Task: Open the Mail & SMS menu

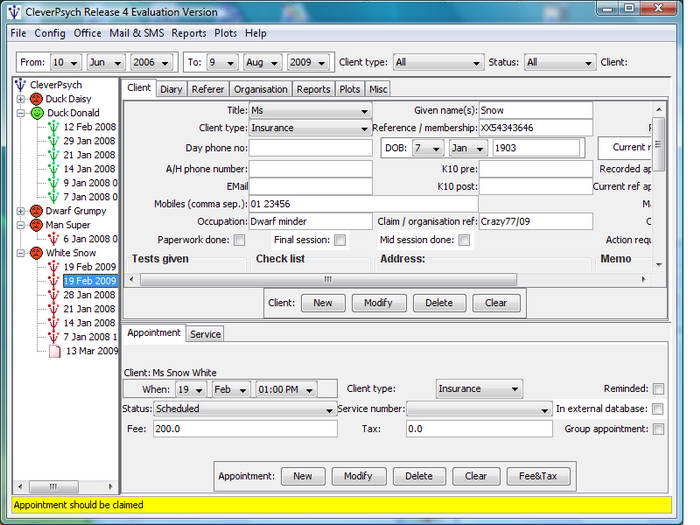Action: tap(137, 33)
